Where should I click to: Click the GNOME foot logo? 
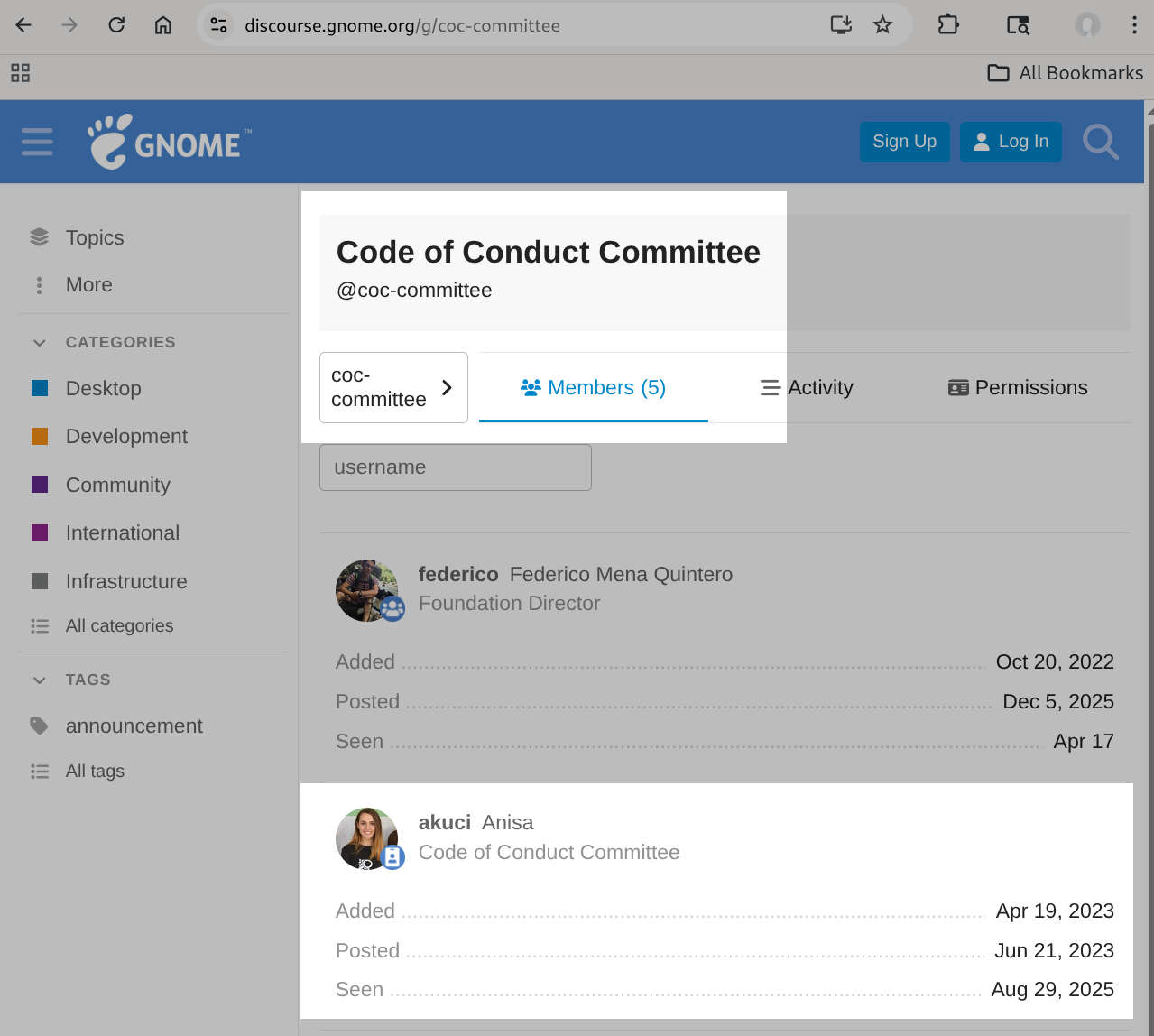click(x=110, y=142)
